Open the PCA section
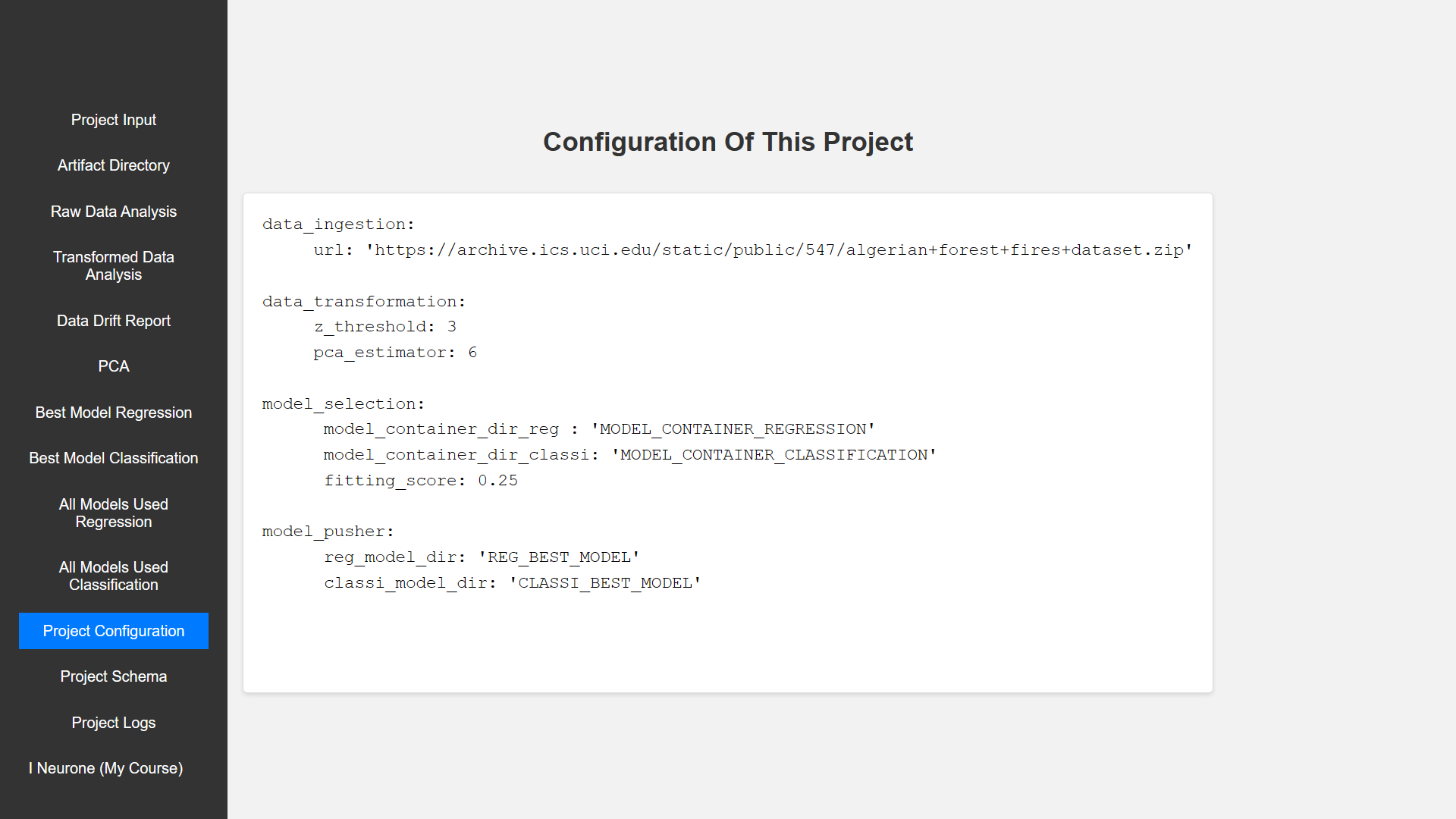 (113, 366)
